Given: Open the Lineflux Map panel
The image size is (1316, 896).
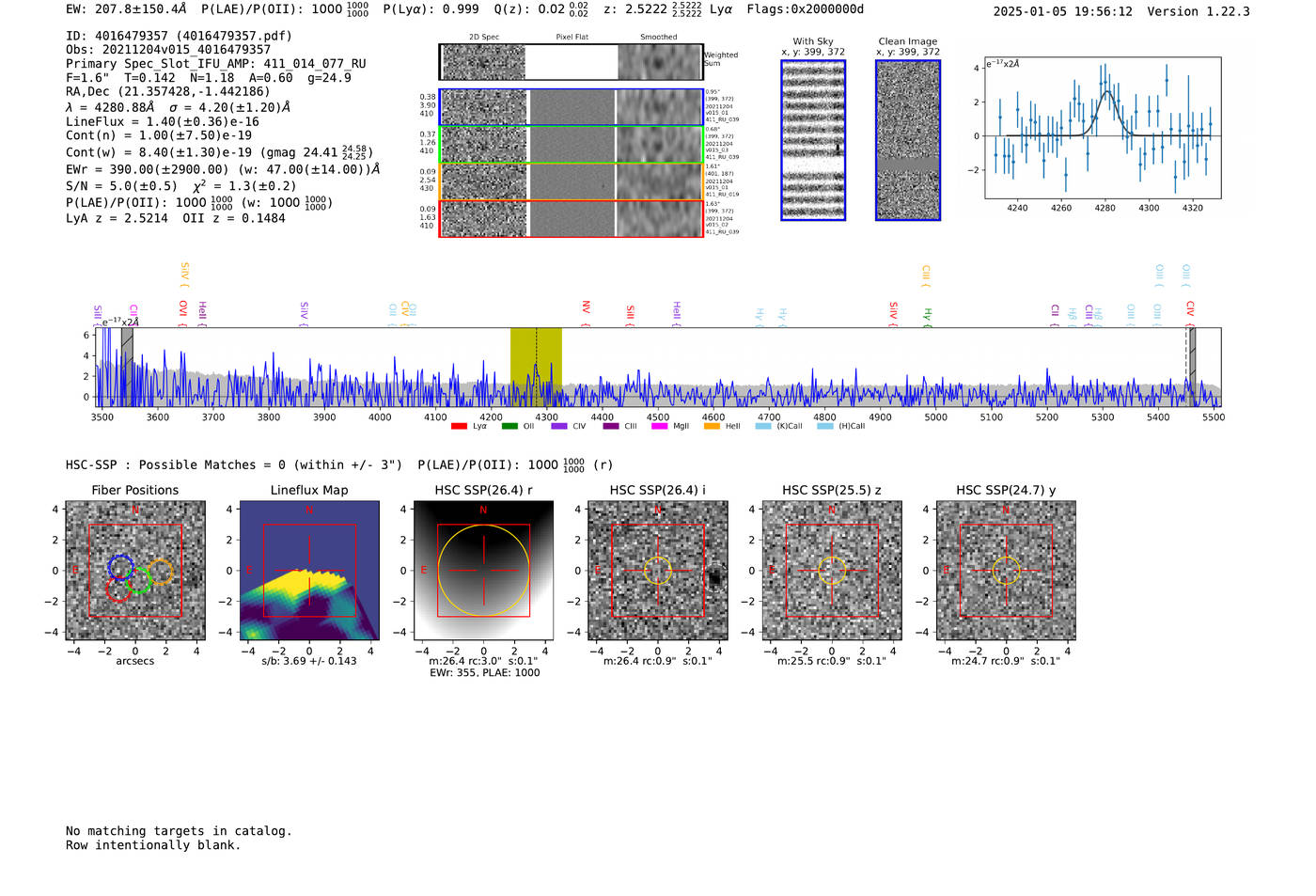Looking at the screenshot, I should click(x=309, y=571).
